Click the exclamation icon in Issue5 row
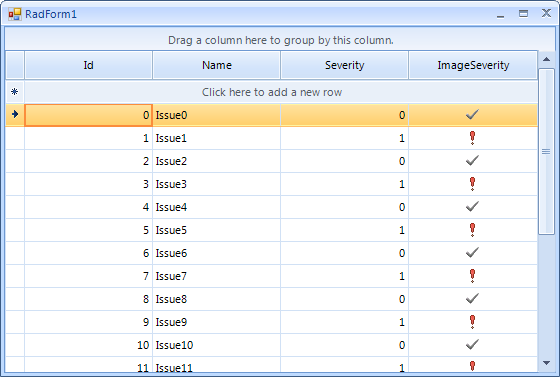560x377 pixels. [472, 230]
